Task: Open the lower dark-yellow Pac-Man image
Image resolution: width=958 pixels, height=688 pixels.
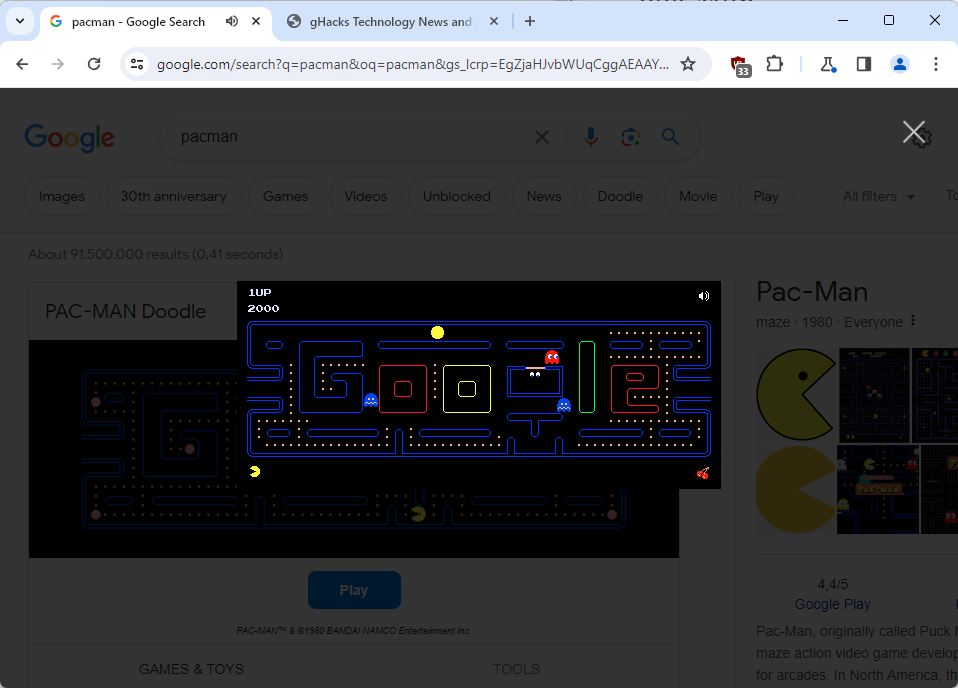Action: tap(795, 489)
